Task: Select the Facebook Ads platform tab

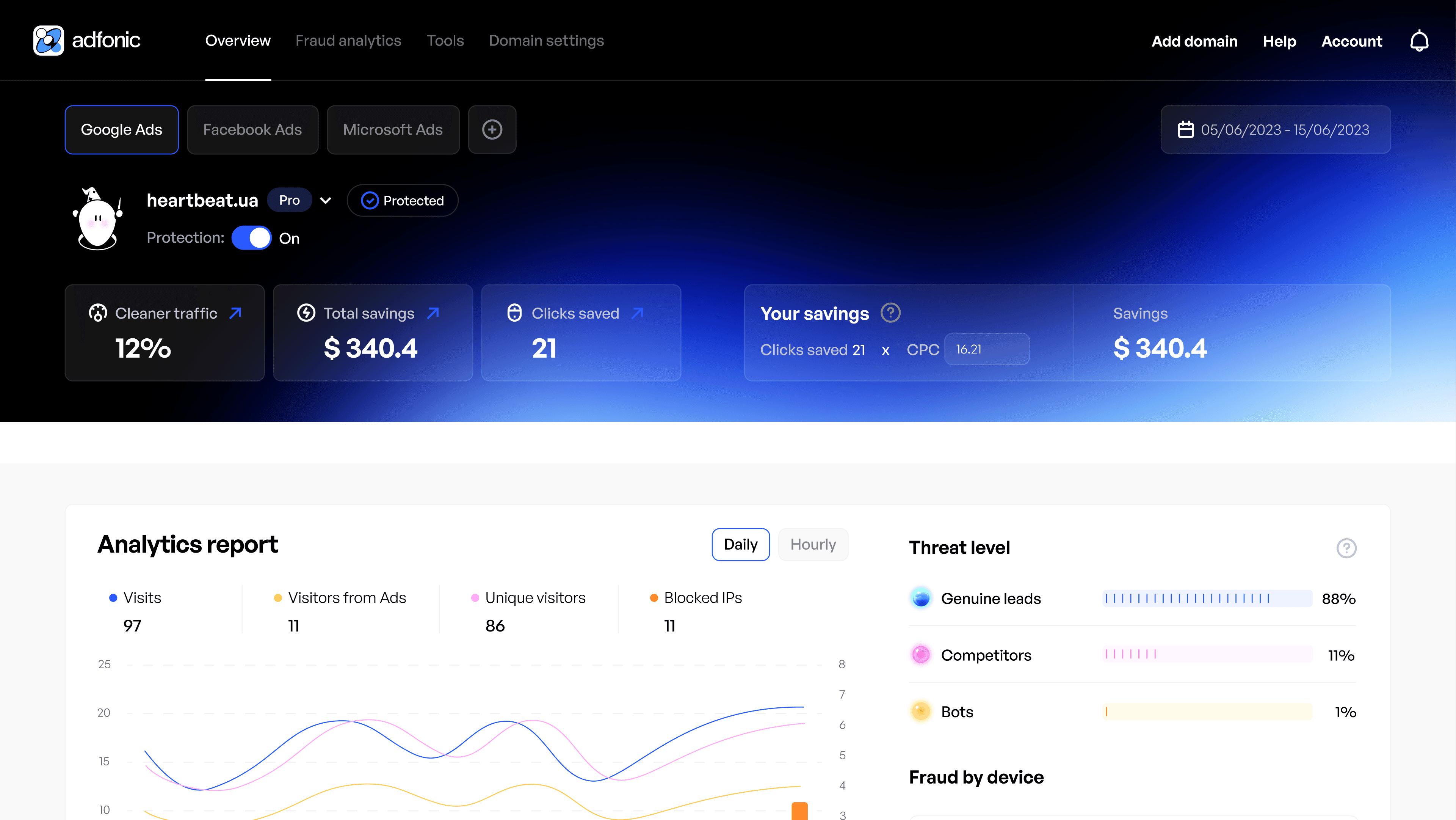Action: click(x=253, y=129)
